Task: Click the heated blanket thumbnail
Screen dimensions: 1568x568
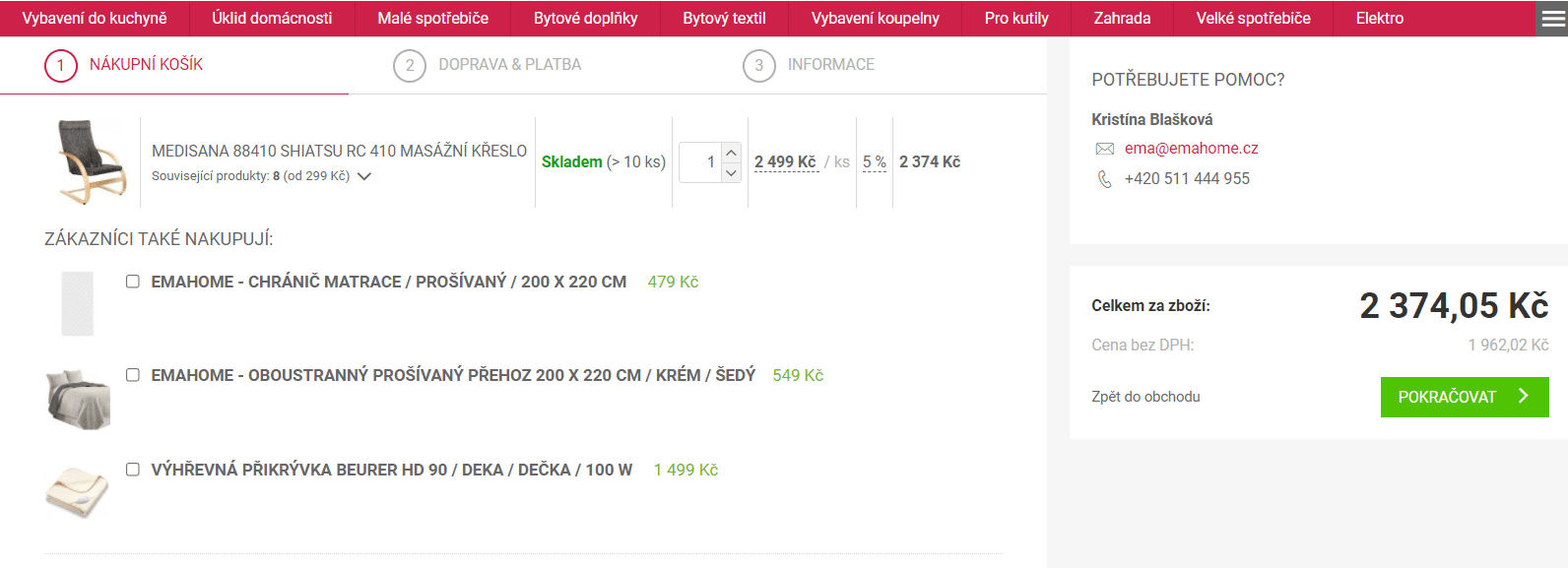Action: click(78, 492)
